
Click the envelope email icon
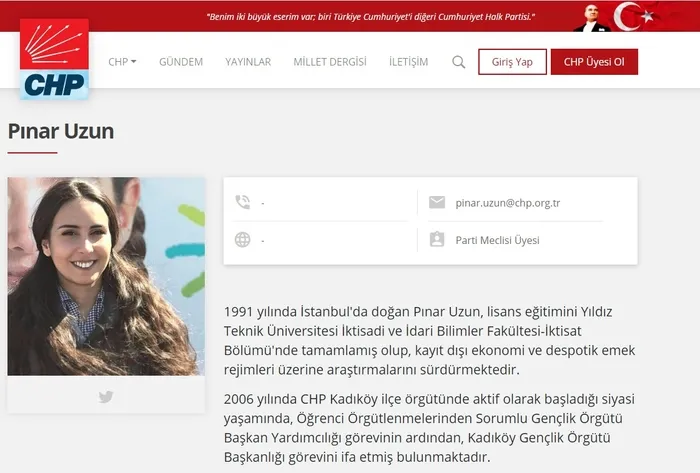[436, 202]
